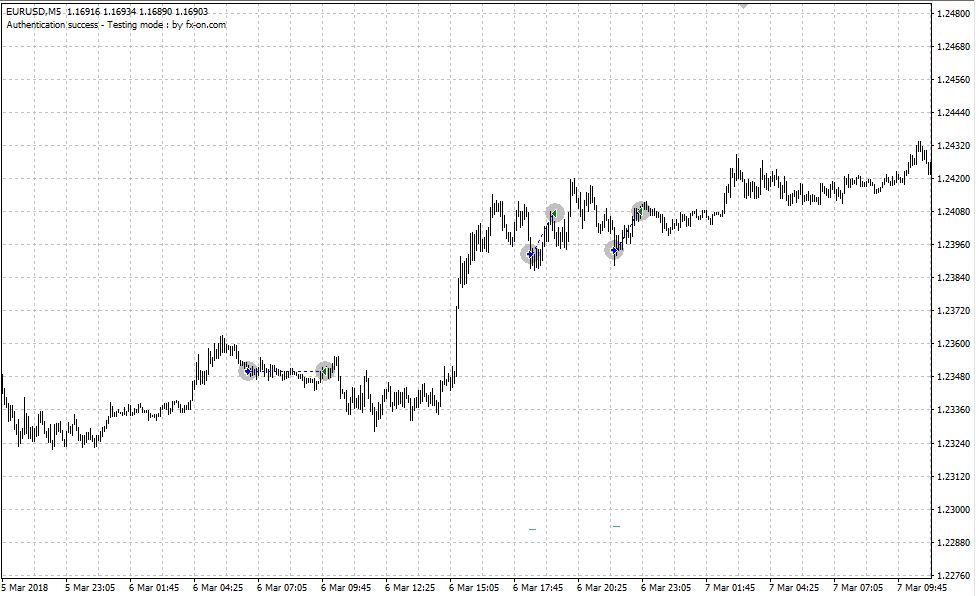Viewport: 976px width, 596px height.
Task: Click the green close marker before 6 Mar 23:05
Action: click(x=640, y=212)
